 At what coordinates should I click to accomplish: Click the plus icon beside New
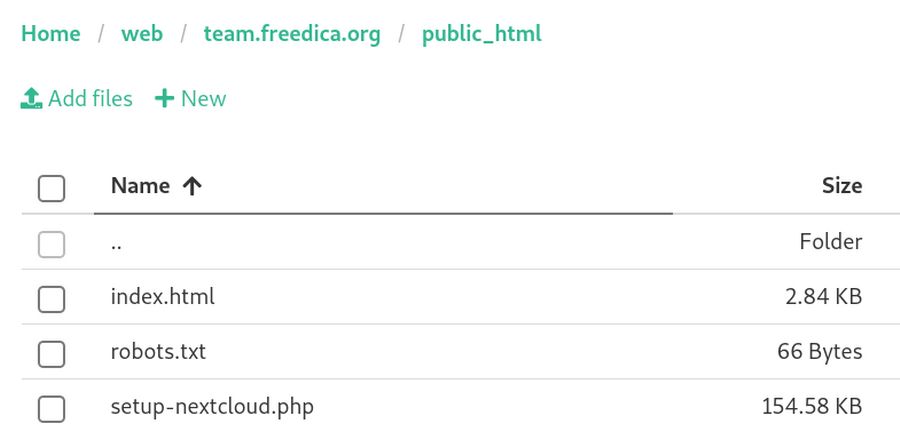coord(164,98)
